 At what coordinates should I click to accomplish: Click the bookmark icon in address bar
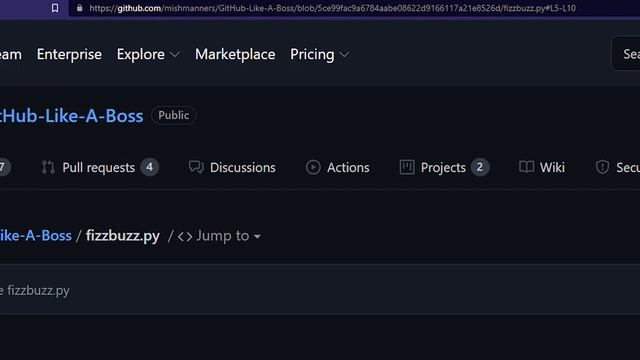(55, 8)
